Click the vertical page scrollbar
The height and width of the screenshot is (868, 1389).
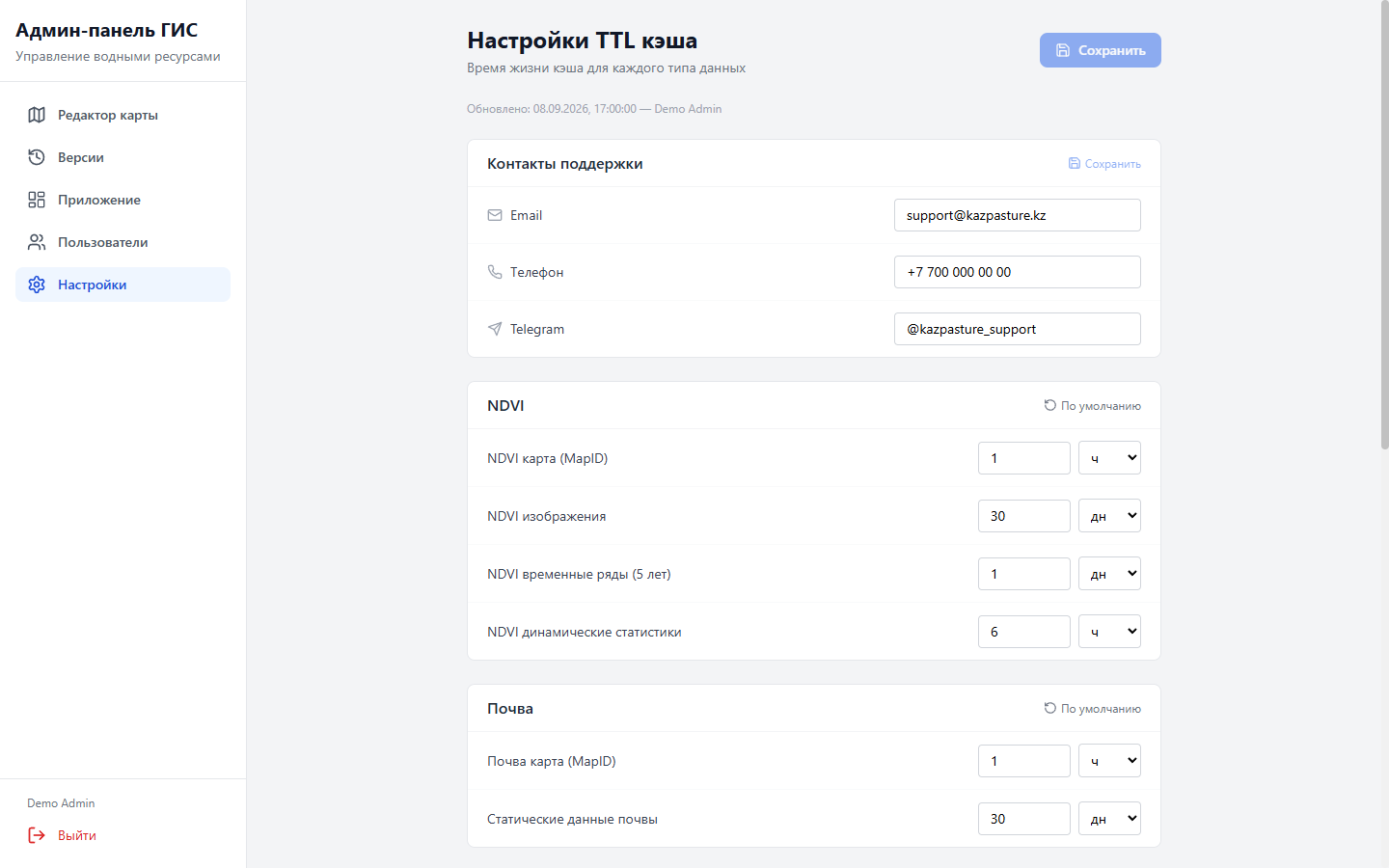coord(1384,227)
